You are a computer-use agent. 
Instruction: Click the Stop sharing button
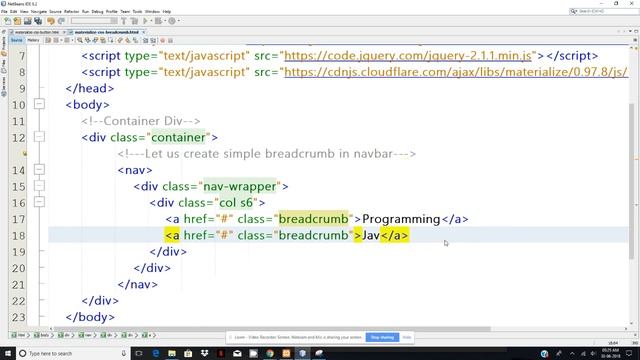tap(382, 337)
